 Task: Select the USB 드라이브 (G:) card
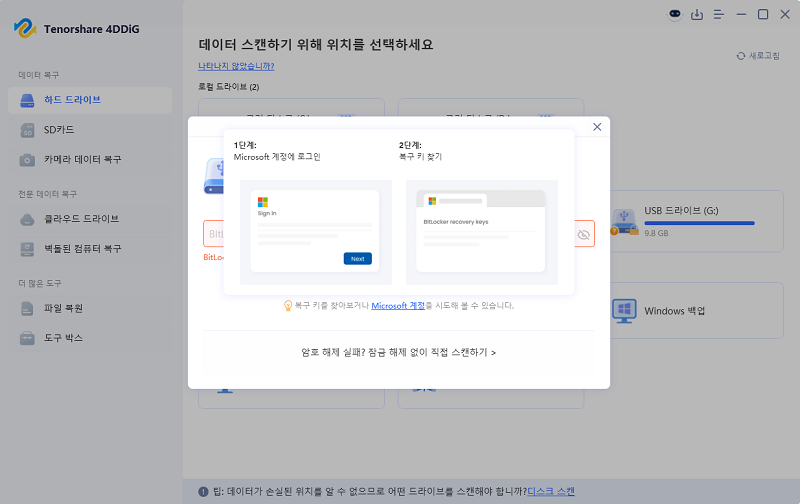click(696, 221)
